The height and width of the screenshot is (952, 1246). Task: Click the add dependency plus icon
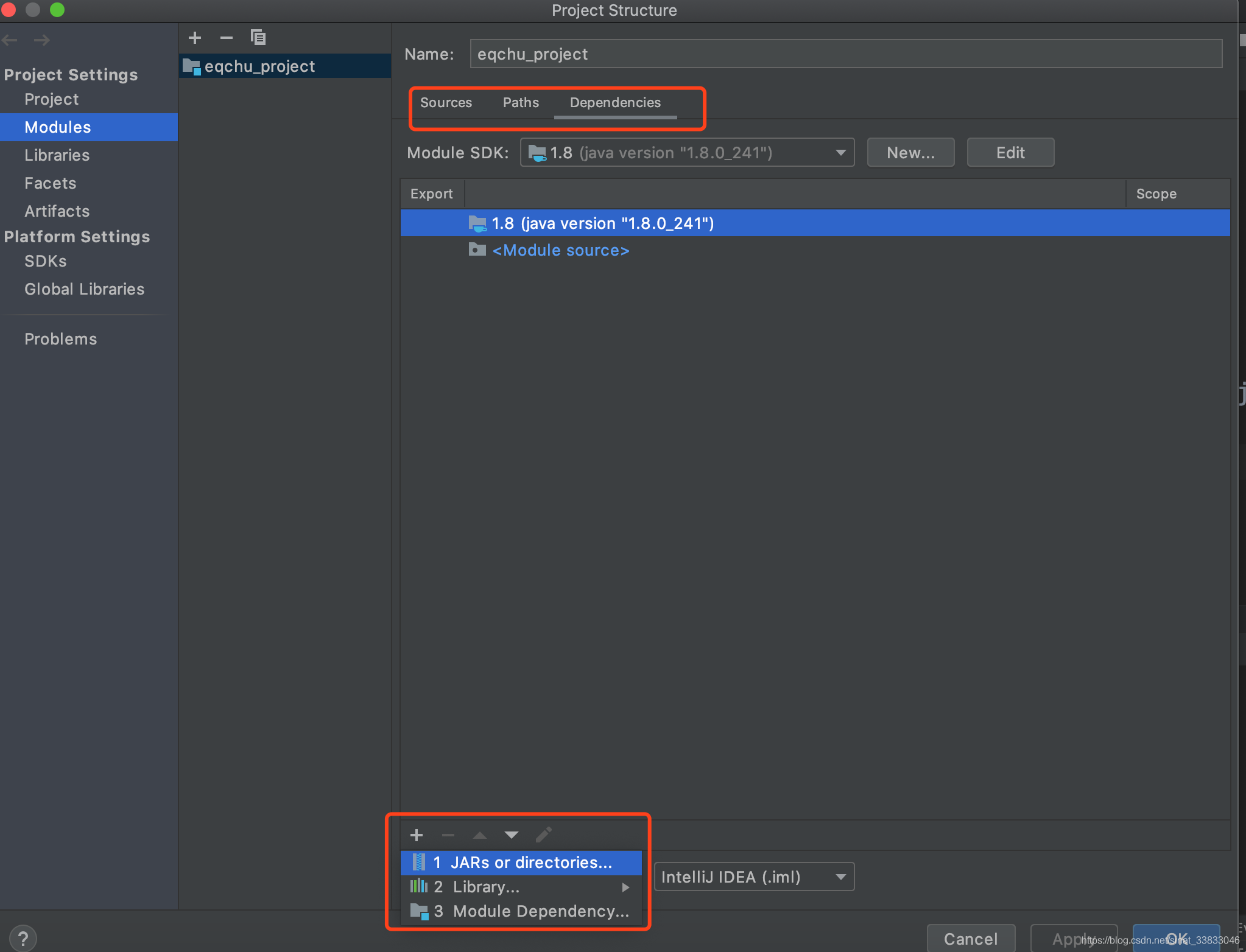pyautogui.click(x=417, y=835)
